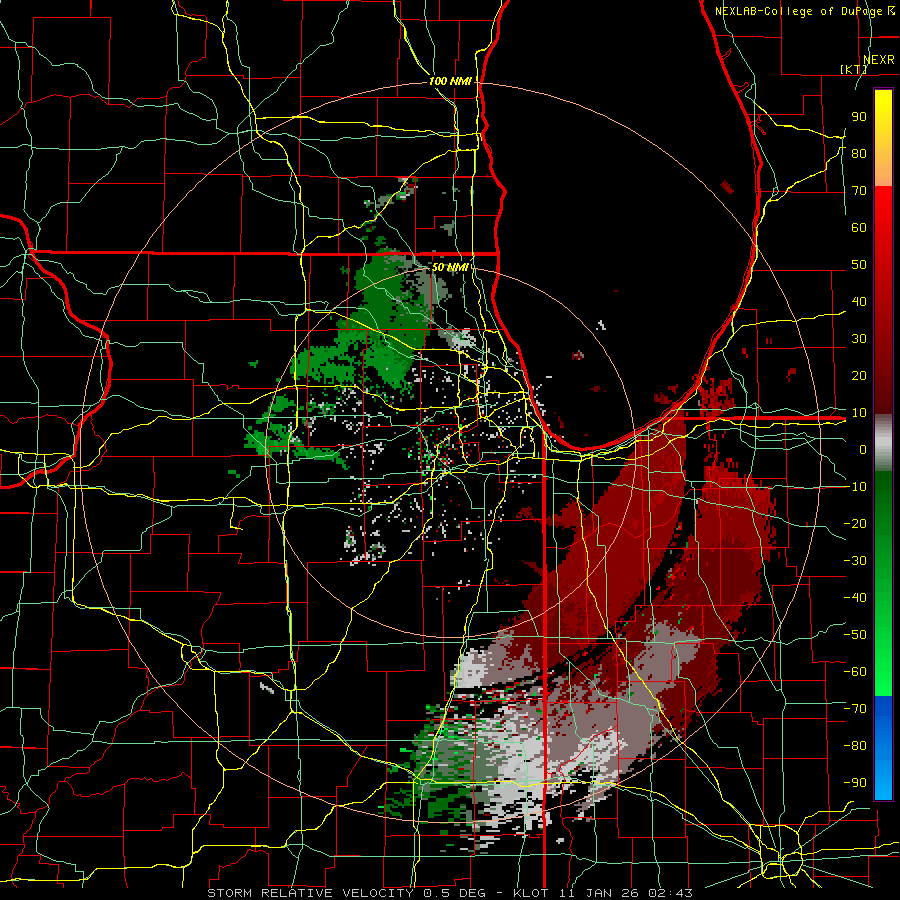Click the -90 value on the velocity scale
Viewport: 900px width, 900px height.
[x=855, y=782]
